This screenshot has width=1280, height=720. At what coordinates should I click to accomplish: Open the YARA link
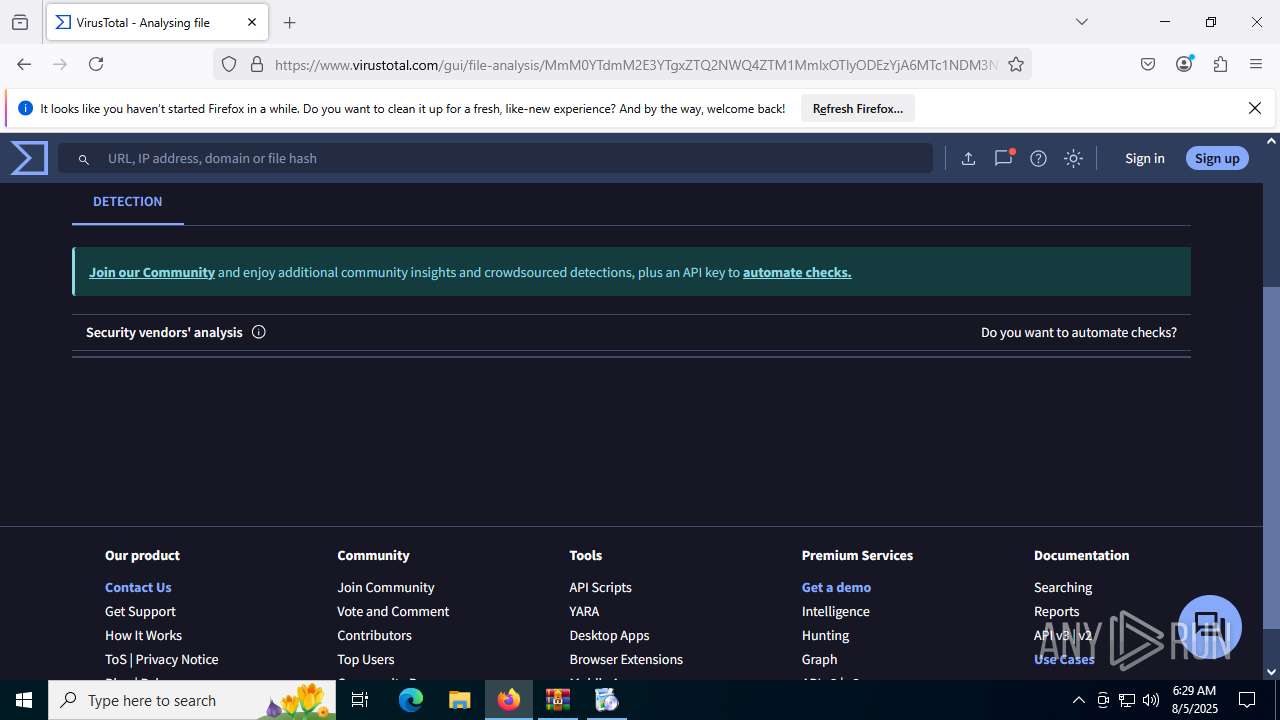tap(584, 611)
